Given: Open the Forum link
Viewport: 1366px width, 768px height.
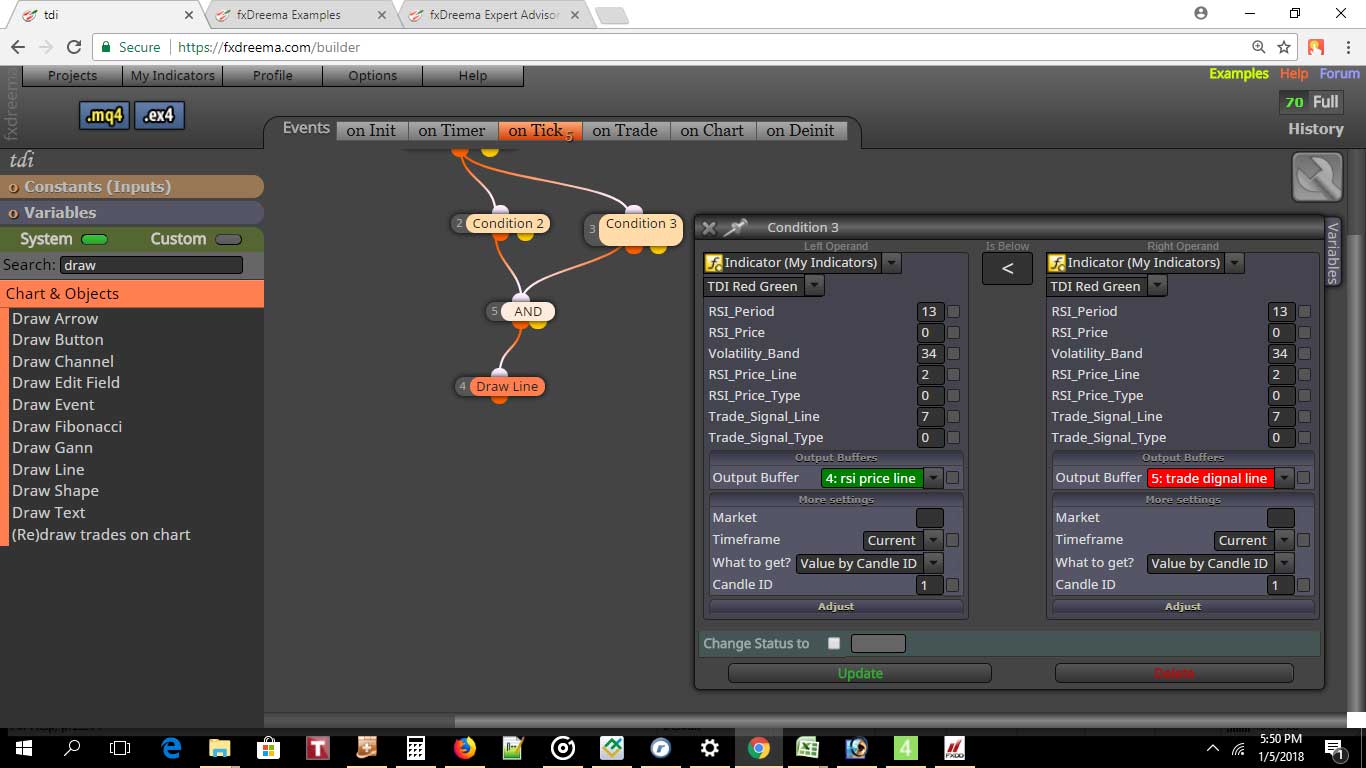Looking at the screenshot, I should tap(1339, 74).
